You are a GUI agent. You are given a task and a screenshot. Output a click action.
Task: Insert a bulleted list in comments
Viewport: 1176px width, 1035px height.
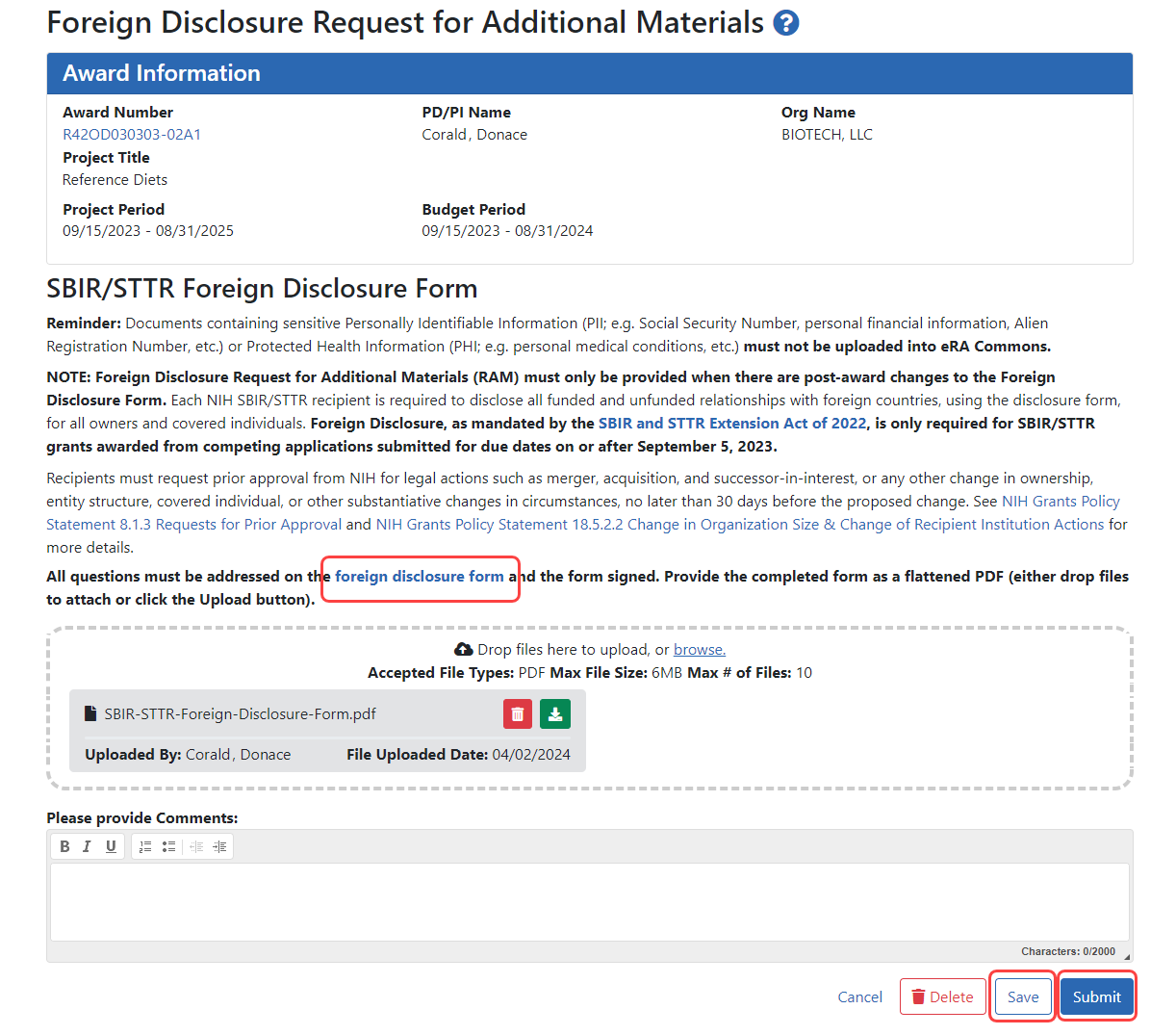[x=168, y=846]
